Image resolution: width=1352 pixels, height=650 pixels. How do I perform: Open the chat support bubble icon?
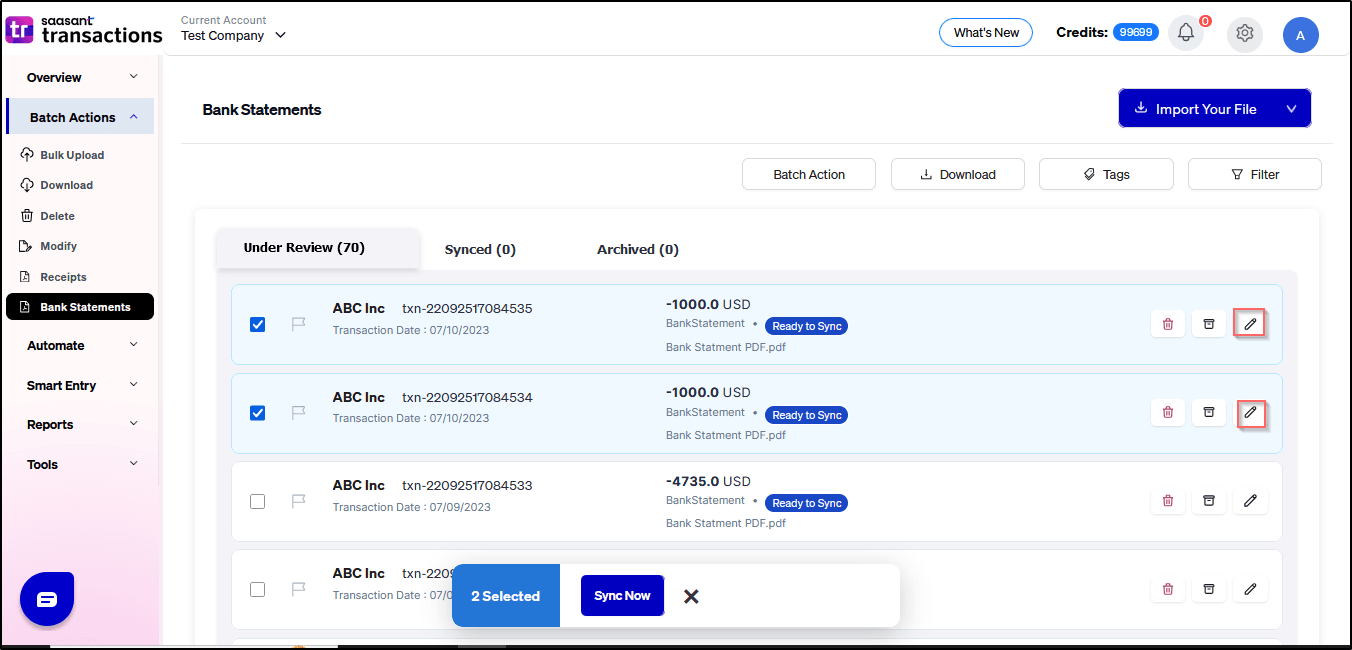point(47,599)
